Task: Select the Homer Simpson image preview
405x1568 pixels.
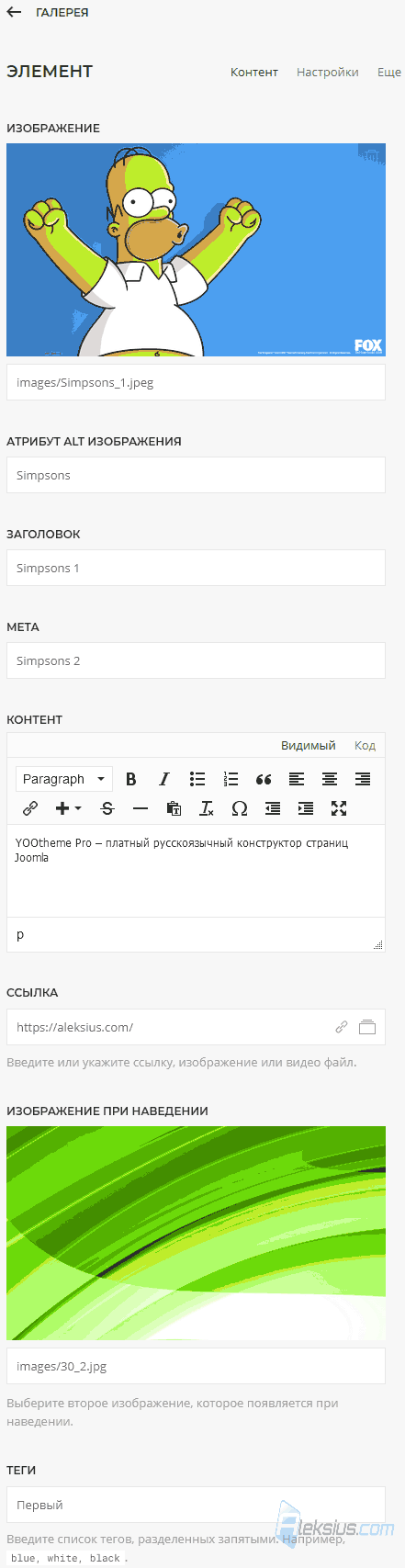Action: click(196, 250)
